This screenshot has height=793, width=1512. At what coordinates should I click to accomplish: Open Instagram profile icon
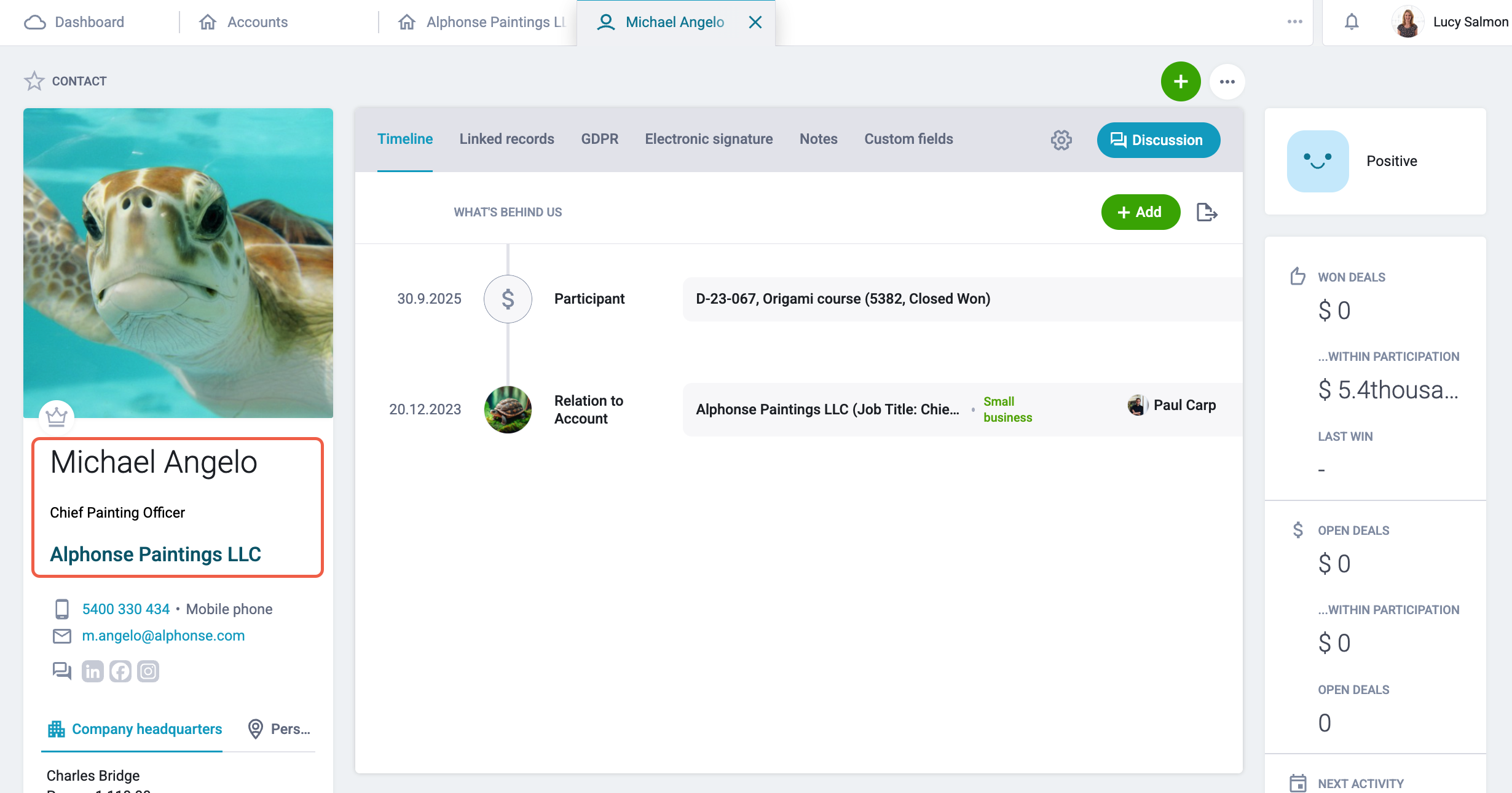(x=148, y=671)
